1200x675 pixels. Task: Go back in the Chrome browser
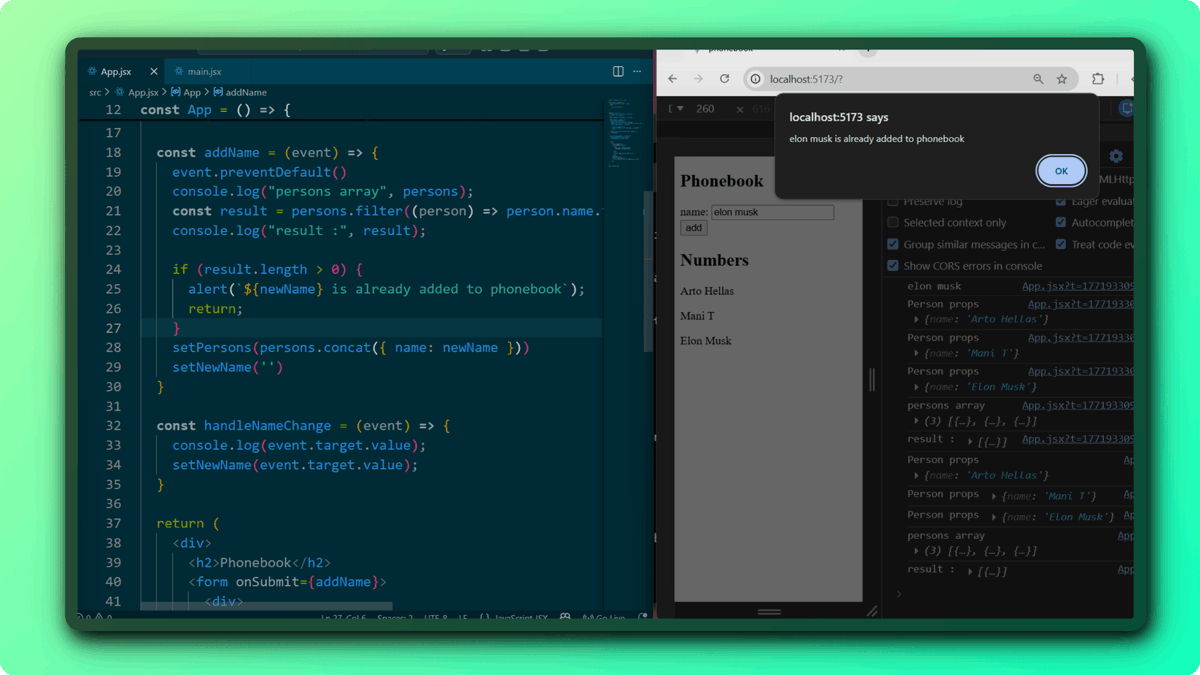click(x=673, y=79)
